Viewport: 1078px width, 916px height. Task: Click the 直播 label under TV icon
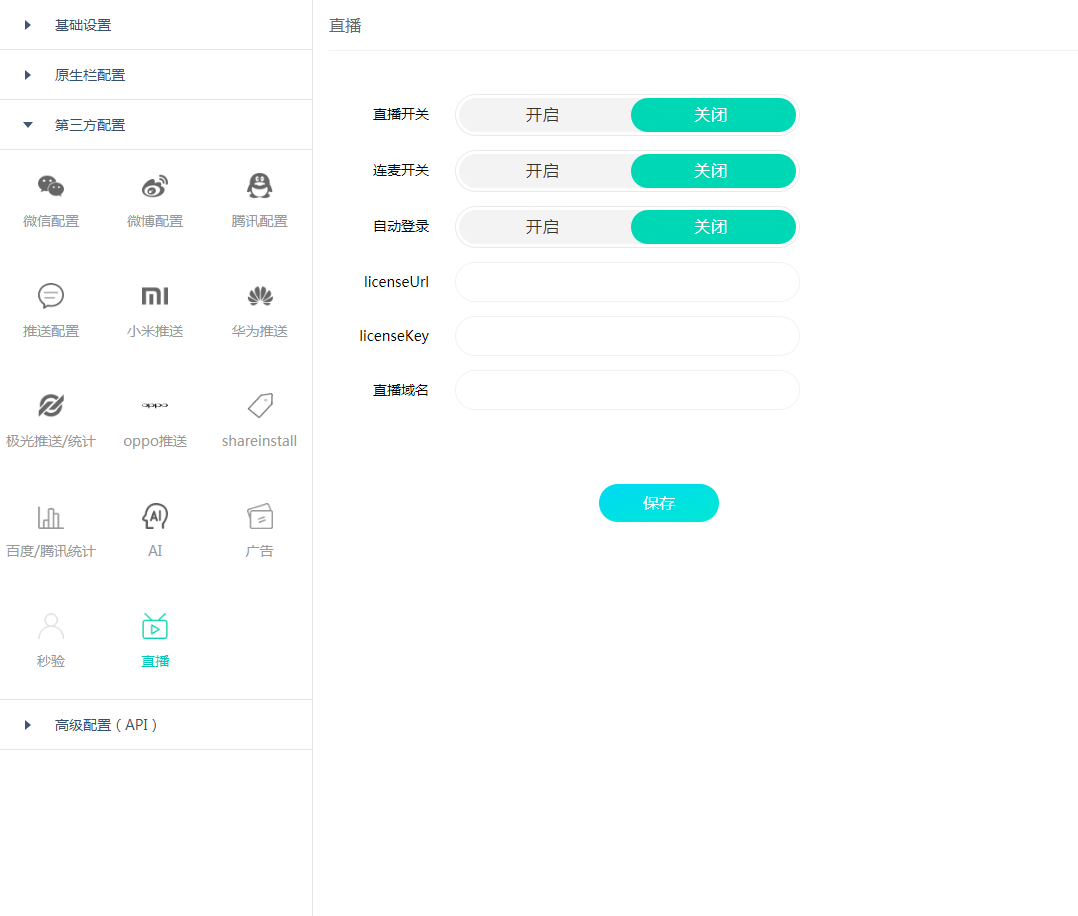[155, 661]
